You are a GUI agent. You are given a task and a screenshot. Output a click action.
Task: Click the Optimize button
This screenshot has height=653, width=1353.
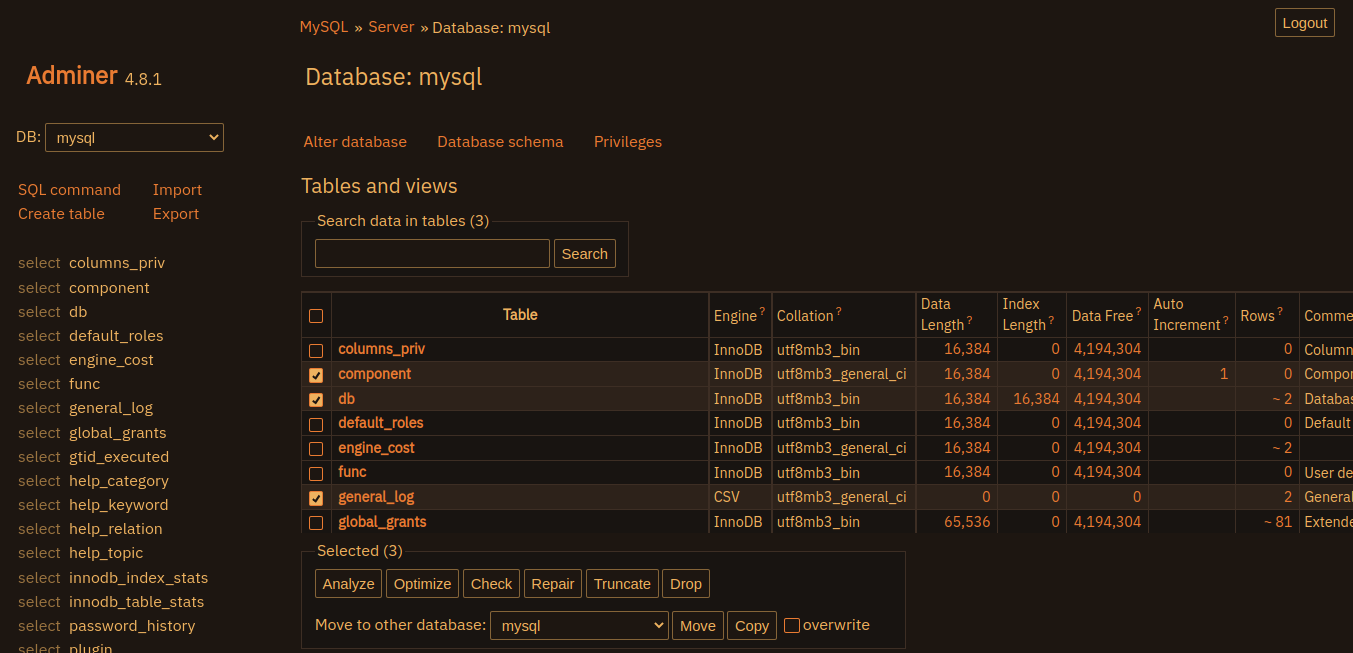click(423, 584)
